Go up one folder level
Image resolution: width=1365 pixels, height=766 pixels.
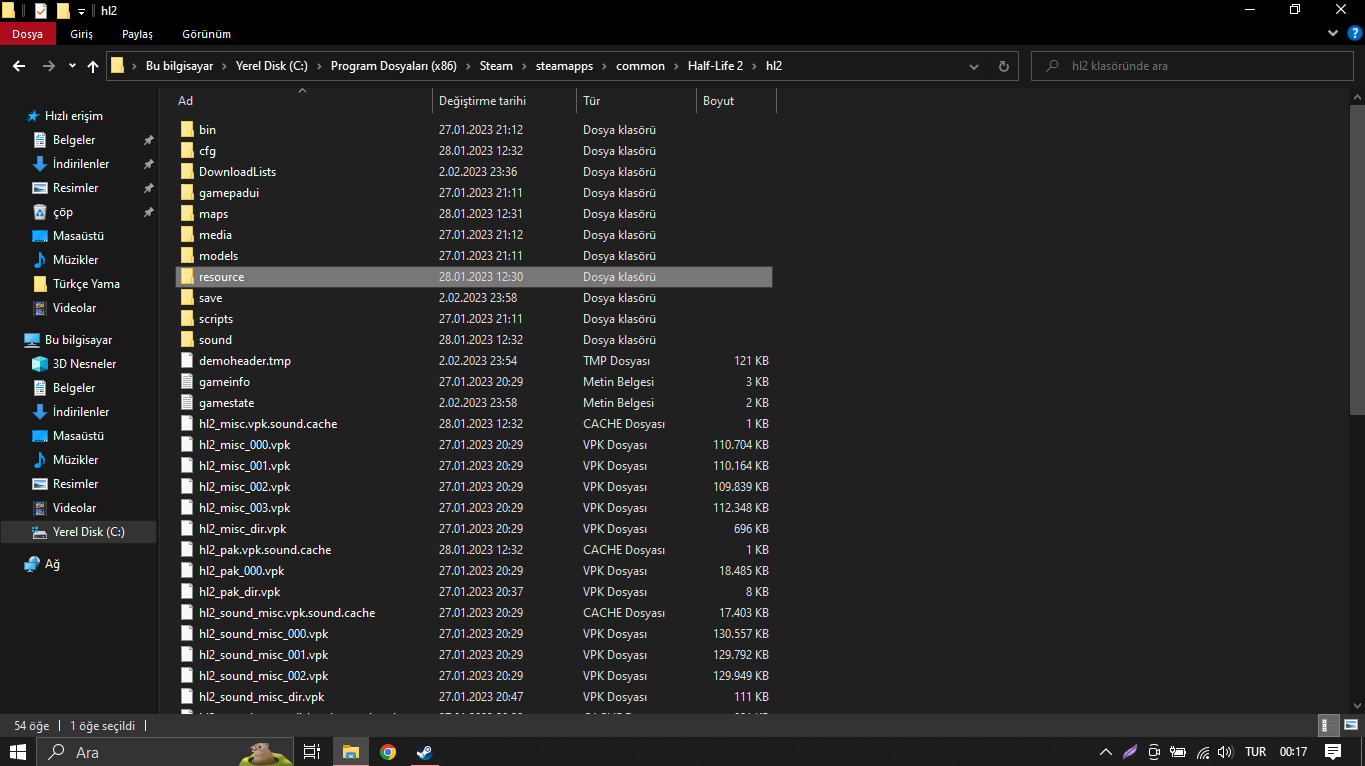click(x=93, y=66)
